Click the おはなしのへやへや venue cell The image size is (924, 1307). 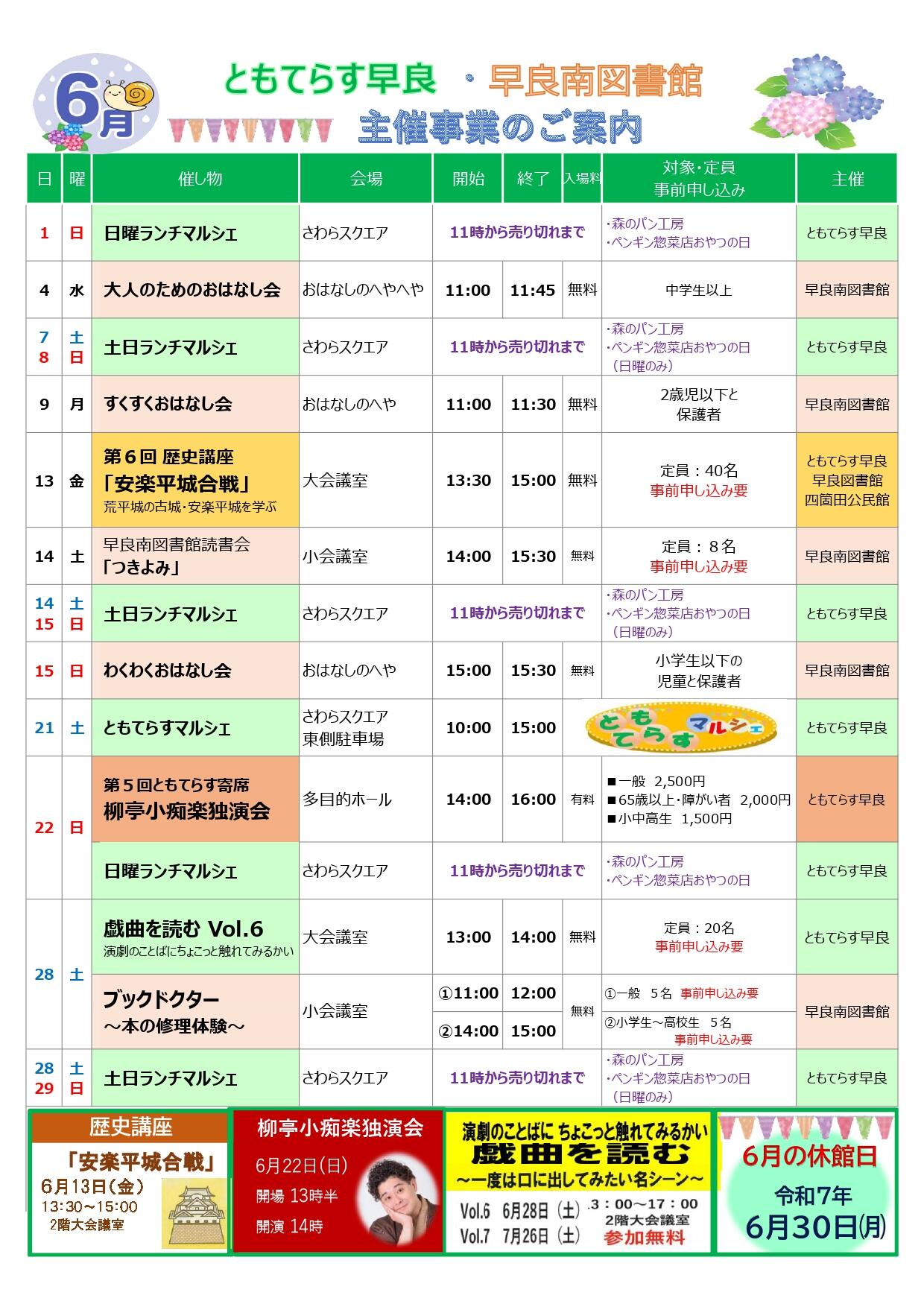366,290
